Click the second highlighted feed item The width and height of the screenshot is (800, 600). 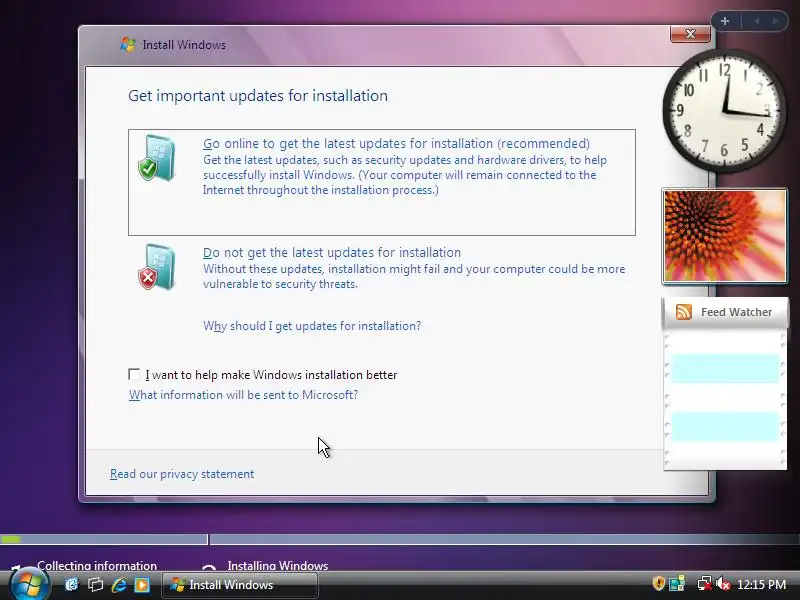[x=725, y=426]
